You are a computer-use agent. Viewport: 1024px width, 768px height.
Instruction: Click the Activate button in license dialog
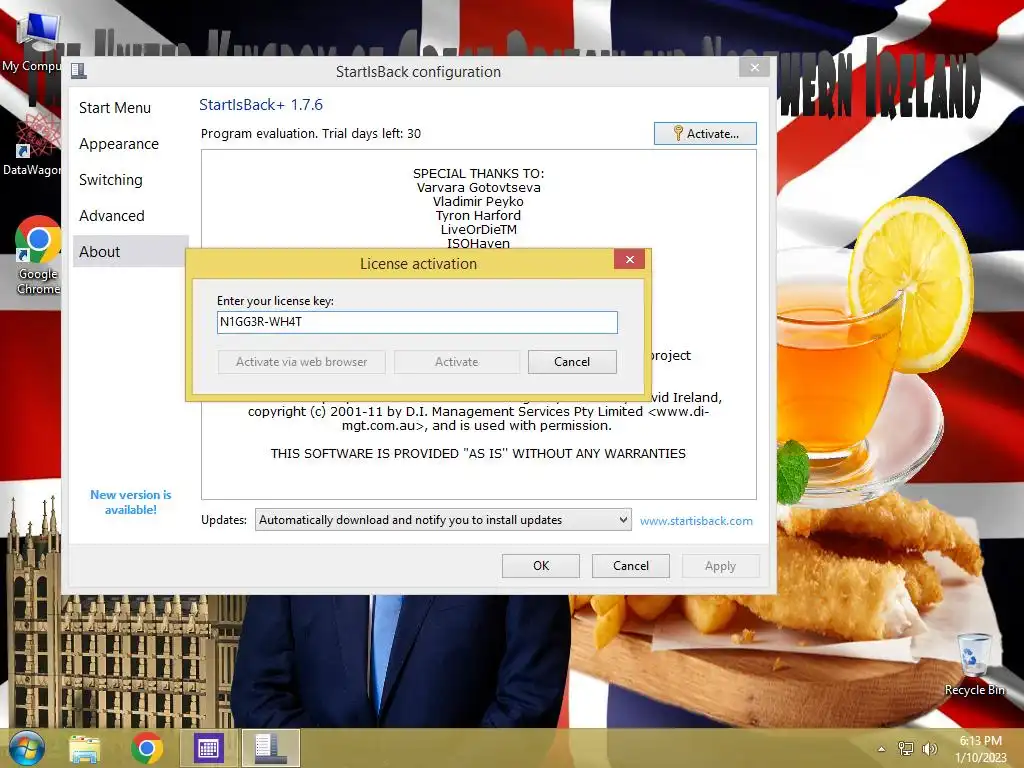456,362
